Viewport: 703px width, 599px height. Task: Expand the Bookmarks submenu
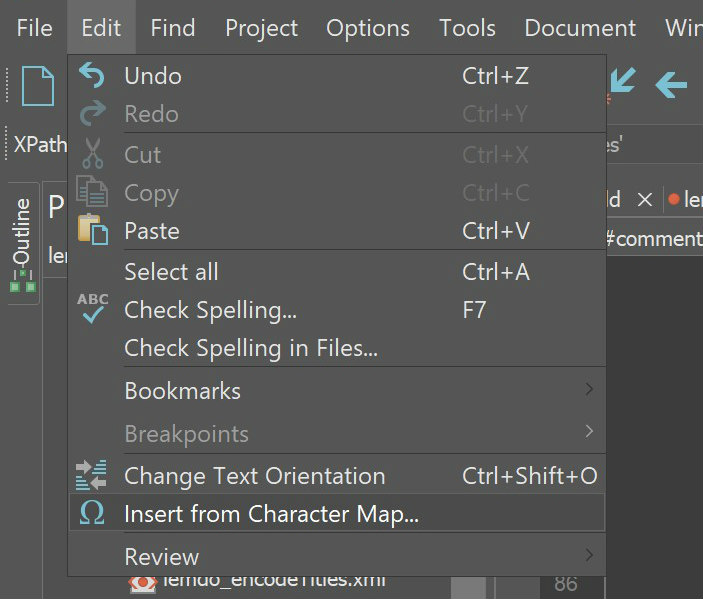[337, 391]
